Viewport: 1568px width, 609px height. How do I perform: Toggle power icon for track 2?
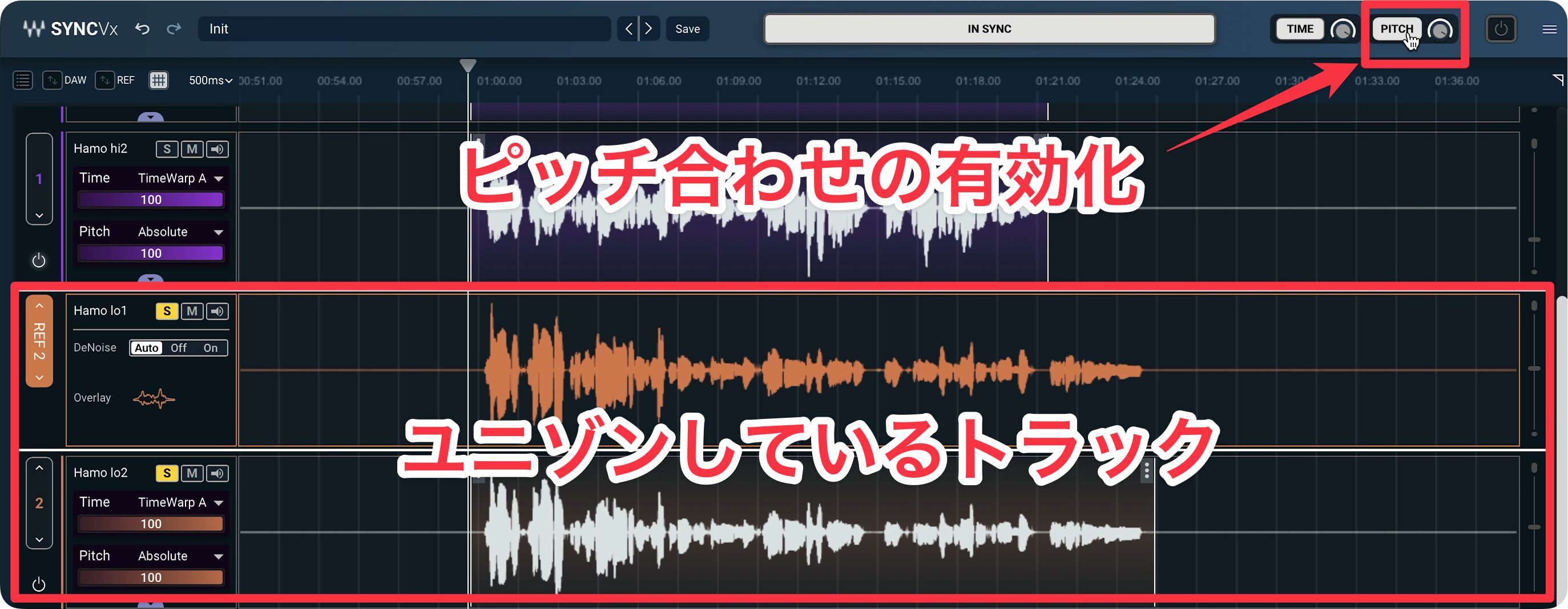coord(38,584)
